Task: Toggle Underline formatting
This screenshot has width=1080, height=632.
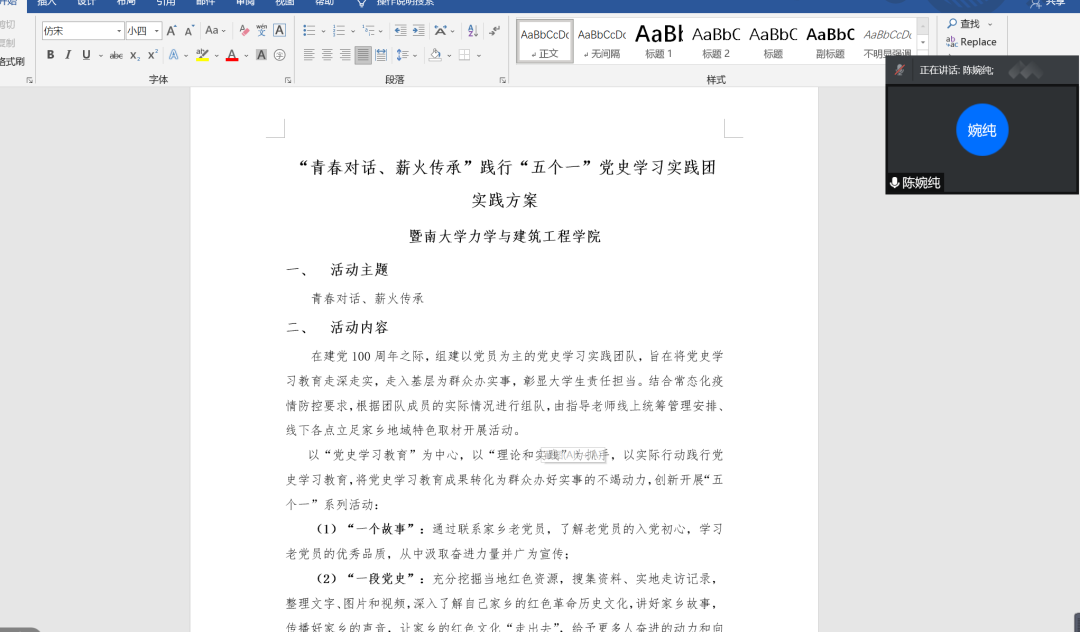Action: click(86, 54)
